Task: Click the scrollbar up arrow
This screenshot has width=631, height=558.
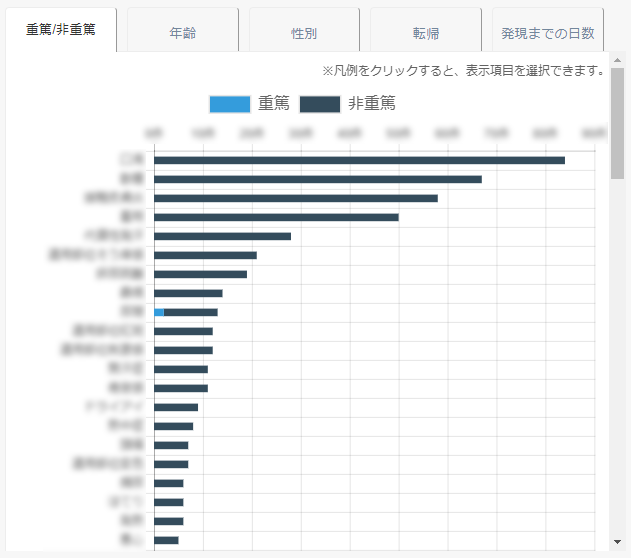Action: coord(617,59)
